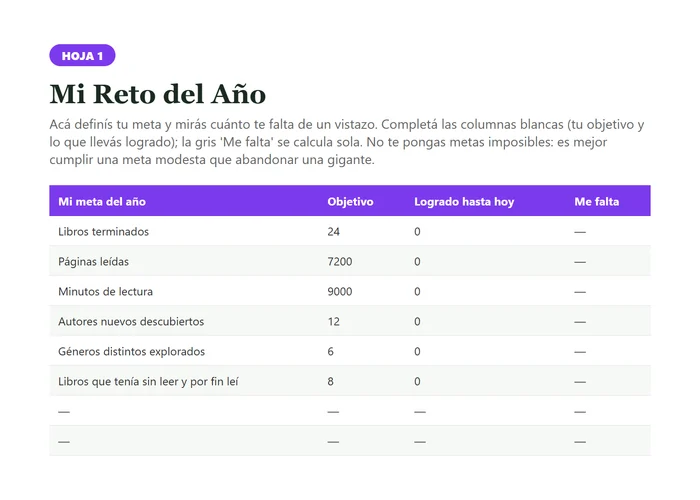The height and width of the screenshot is (500, 700).
Task: Click the Mi meta del año column header
Action: pos(102,201)
